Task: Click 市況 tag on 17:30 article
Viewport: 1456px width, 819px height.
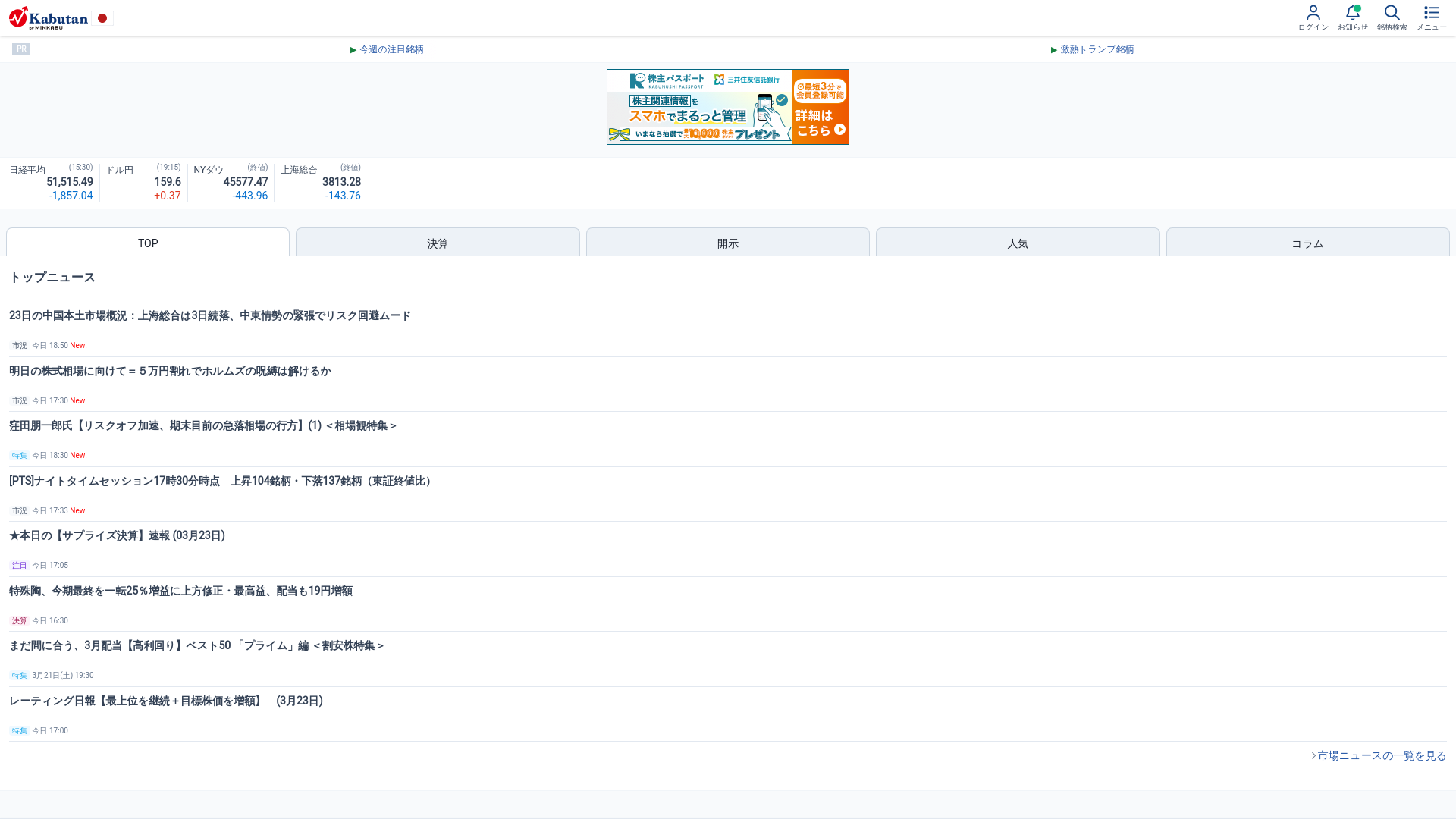Action: (19, 400)
